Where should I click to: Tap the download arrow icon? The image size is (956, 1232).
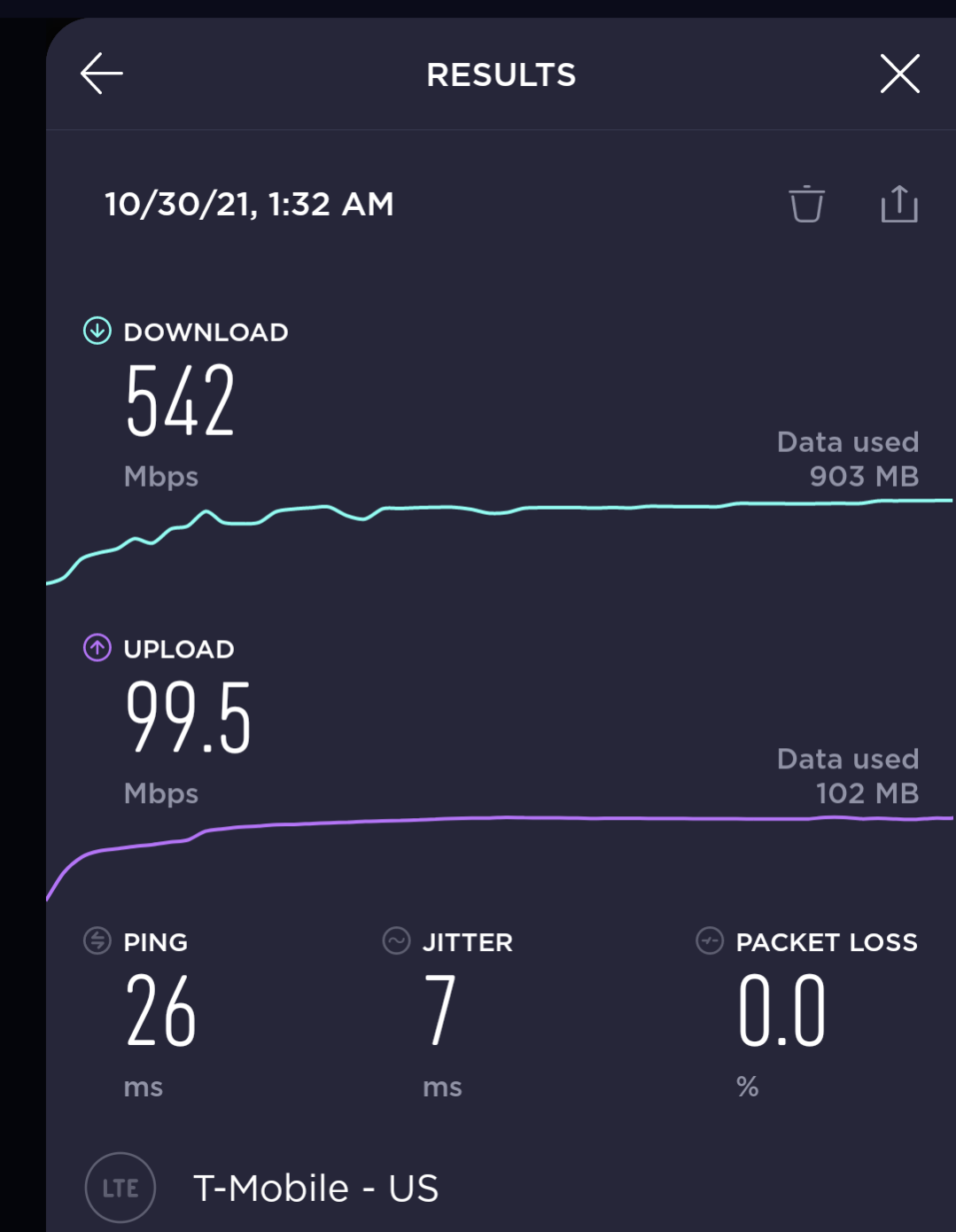(x=97, y=331)
